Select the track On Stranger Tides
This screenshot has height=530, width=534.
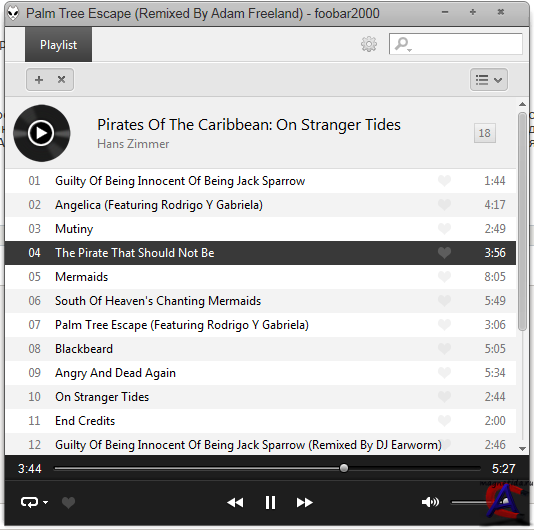coord(260,397)
